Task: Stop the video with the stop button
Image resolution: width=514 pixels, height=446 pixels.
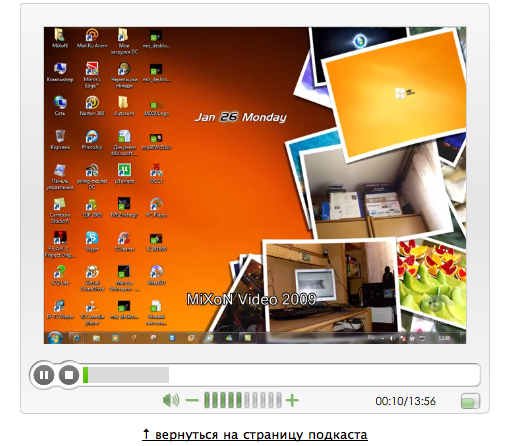Action: click(69, 375)
